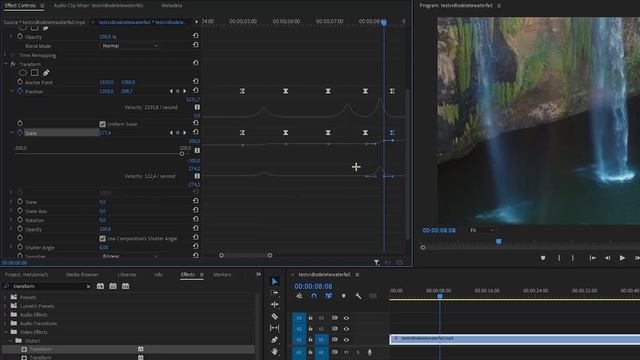640x360 pixels.
Task: Toggle insert sequences as nests icon
Action: pos(299,296)
